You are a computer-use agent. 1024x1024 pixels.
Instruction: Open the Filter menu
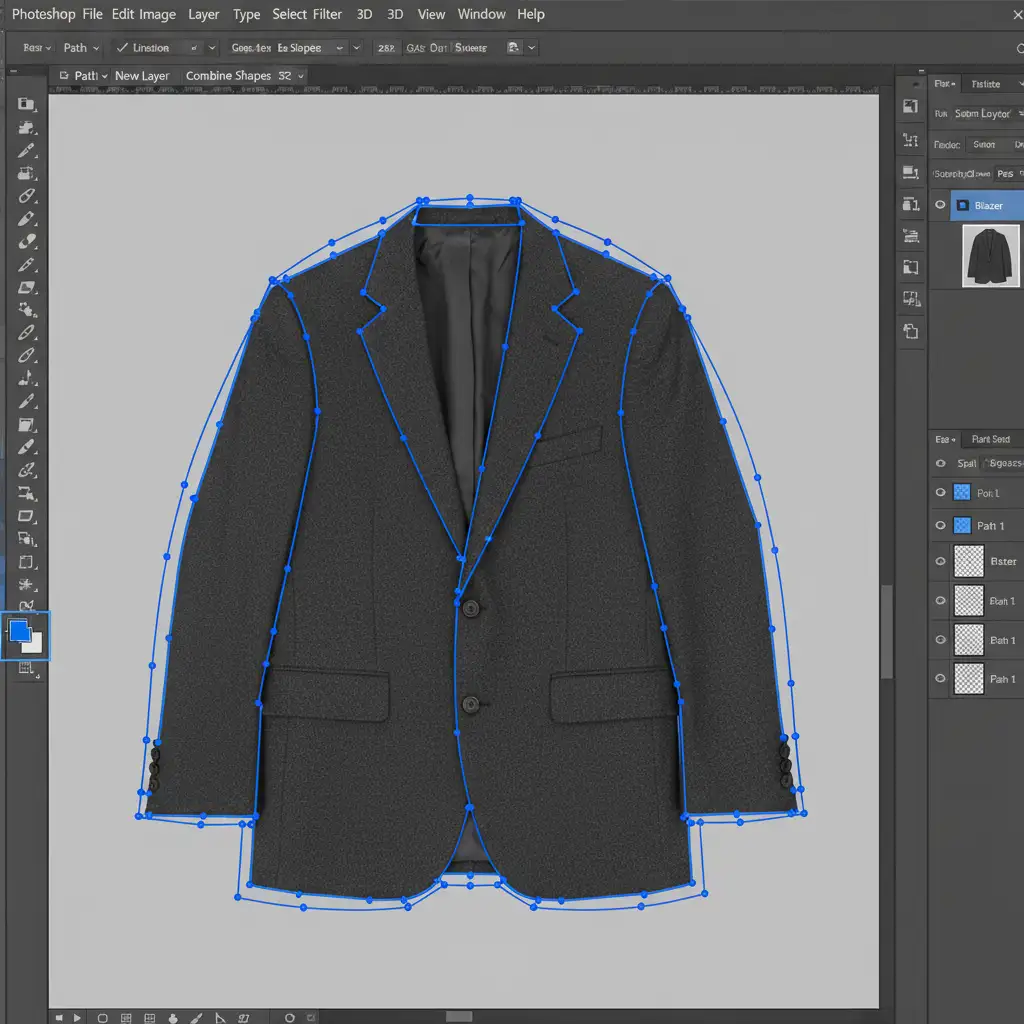(x=328, y=14)
